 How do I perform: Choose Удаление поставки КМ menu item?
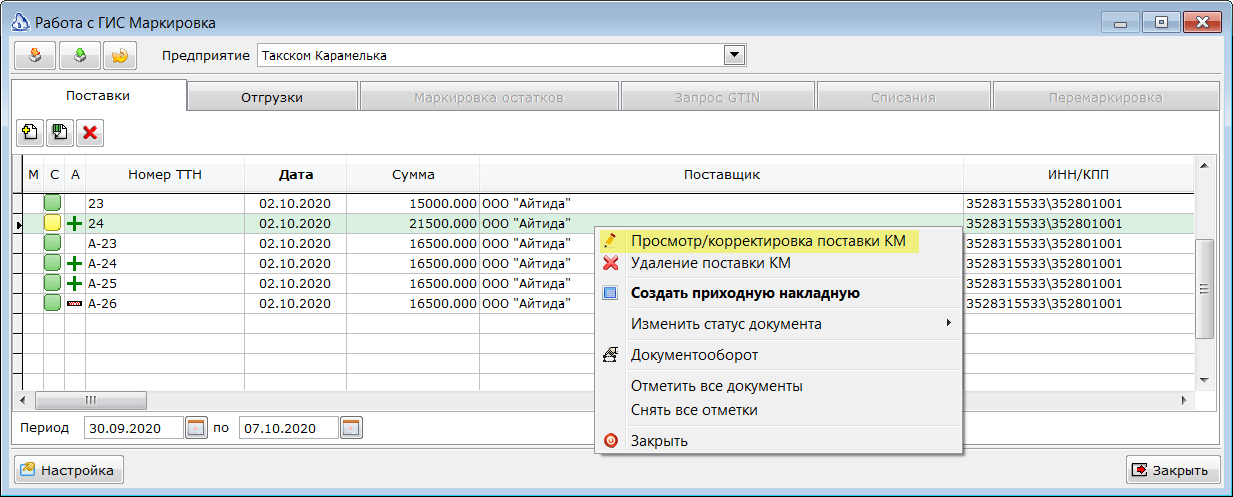point(779,264)
